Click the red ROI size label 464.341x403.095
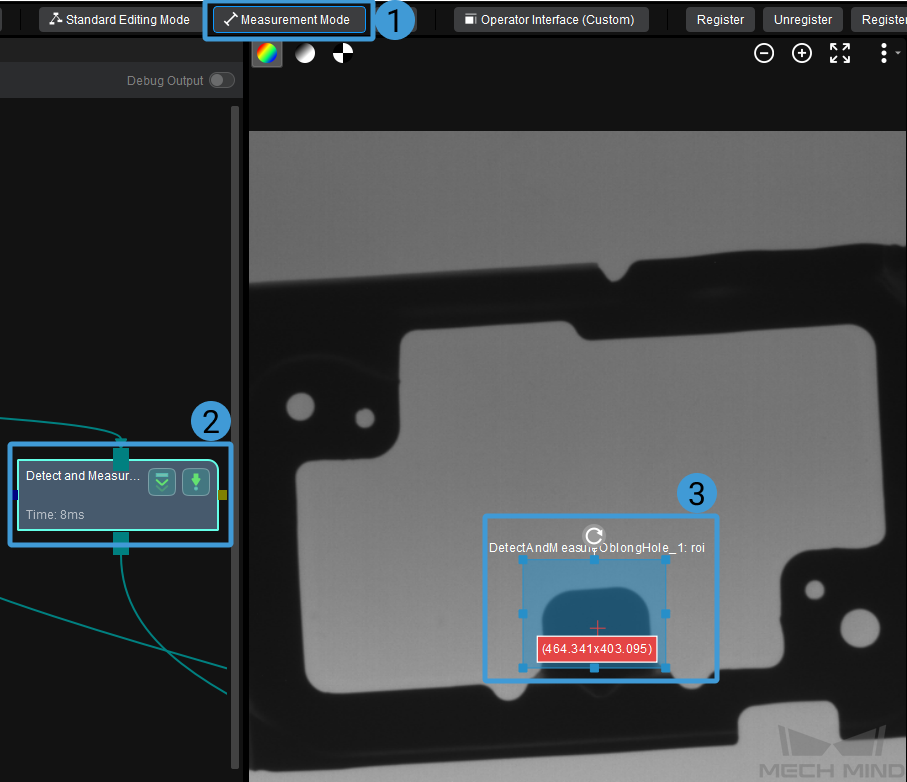This screenshot has width=907, height=782. [x=597, y=648]
